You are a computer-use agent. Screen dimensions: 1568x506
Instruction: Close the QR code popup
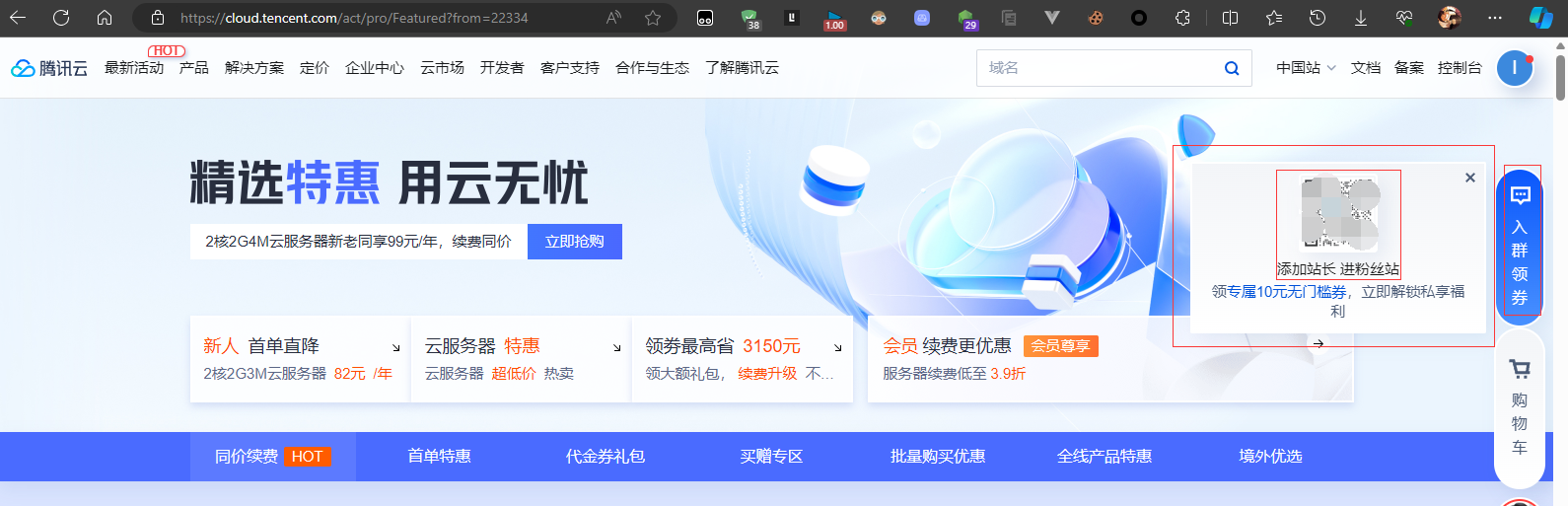pyautogui.click(x=1469, y=178)
